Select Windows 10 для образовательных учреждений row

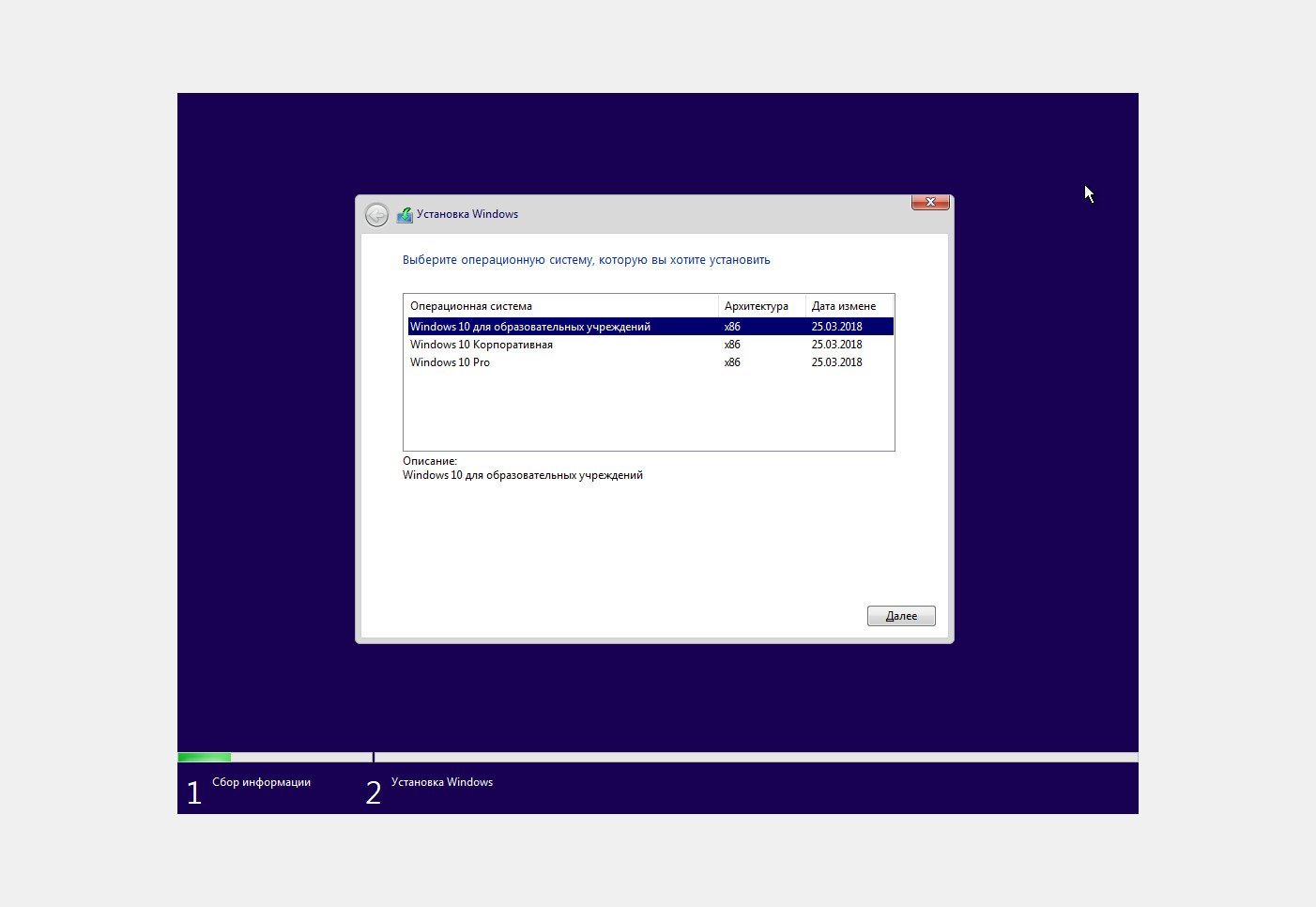(x=650, y=327)
